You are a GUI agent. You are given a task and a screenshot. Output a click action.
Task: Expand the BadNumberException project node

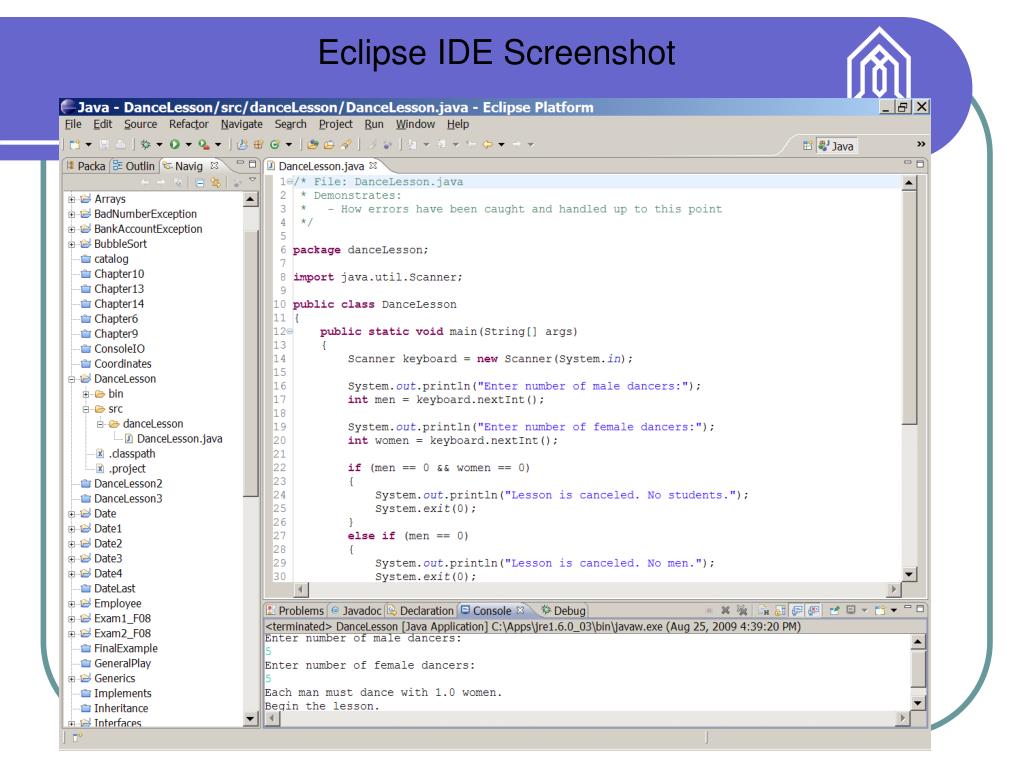point(71,214)
